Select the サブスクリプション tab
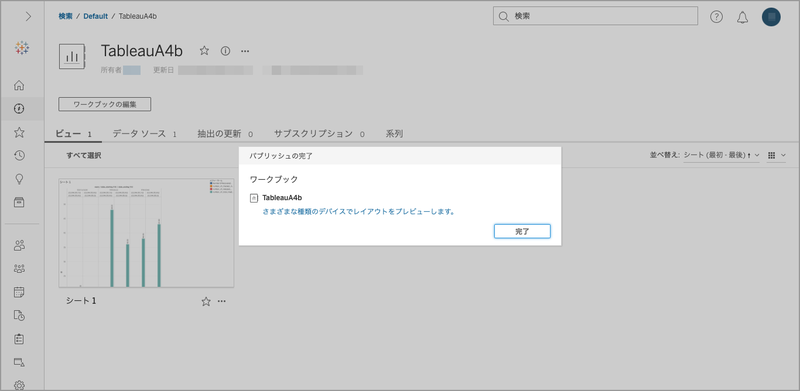Image resolution: width=800 pixels, height=391 pixels. coord(319,134)
